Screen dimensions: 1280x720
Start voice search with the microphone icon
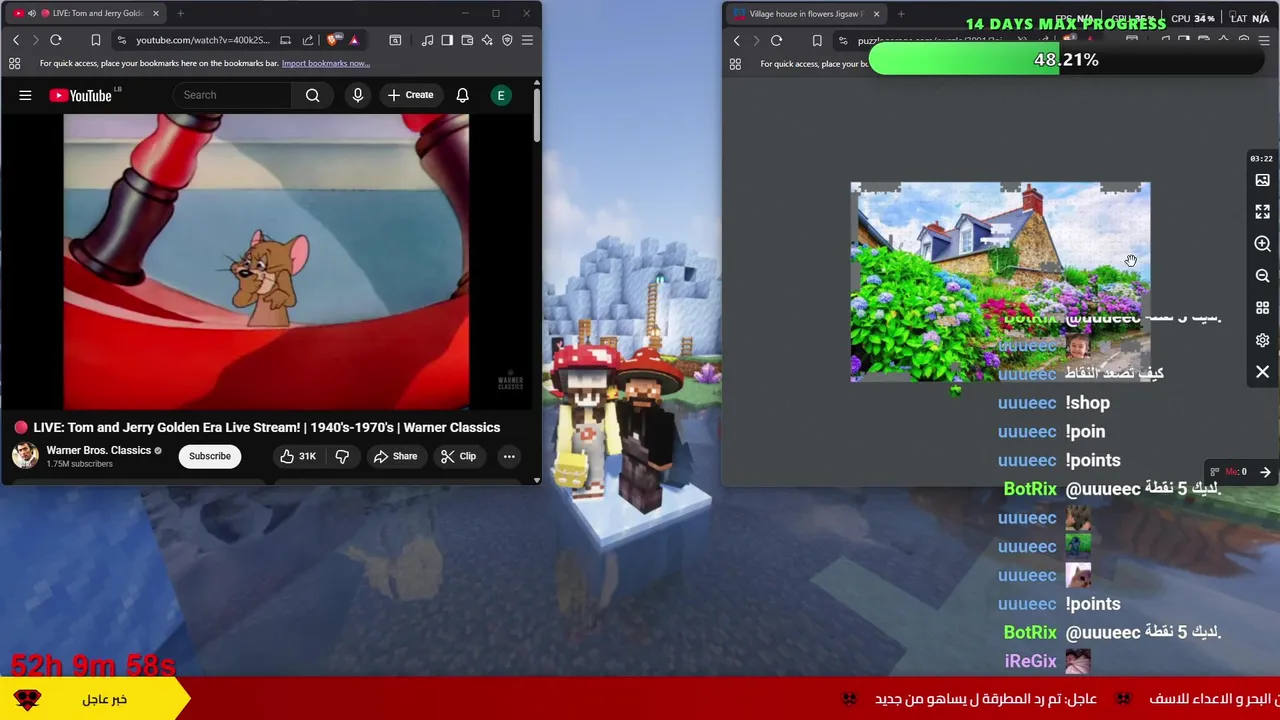point(357,95)
